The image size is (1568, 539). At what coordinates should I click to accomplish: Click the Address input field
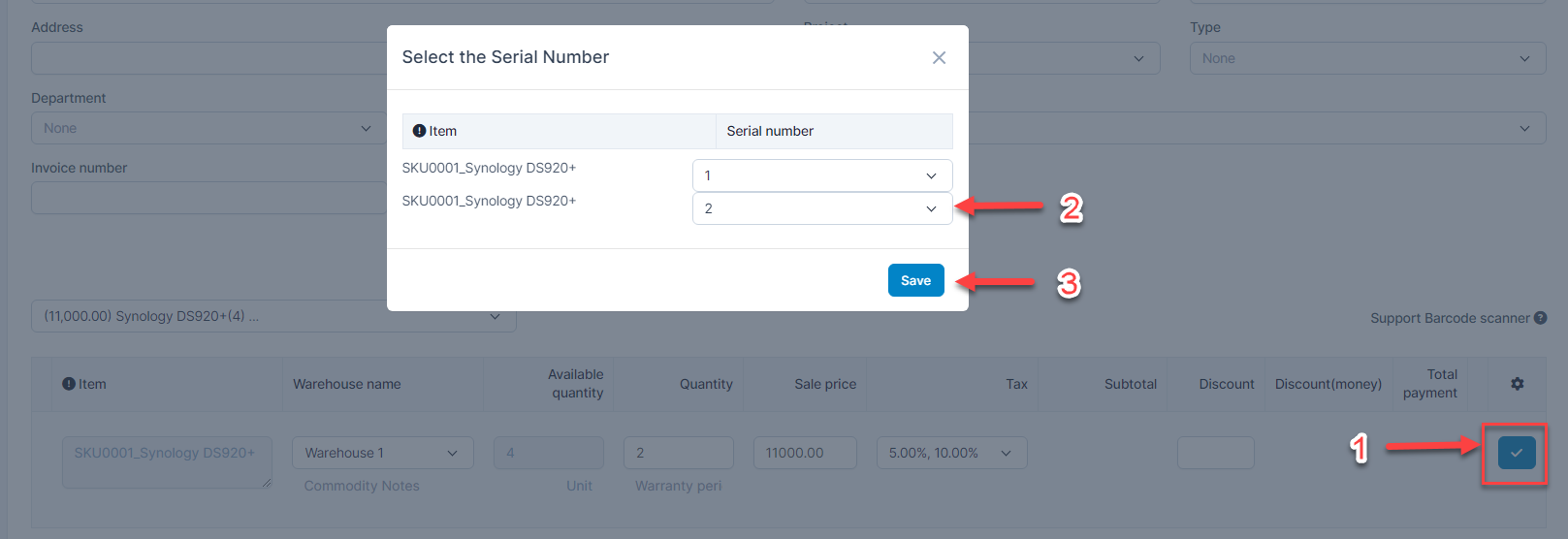click(208, 58)
